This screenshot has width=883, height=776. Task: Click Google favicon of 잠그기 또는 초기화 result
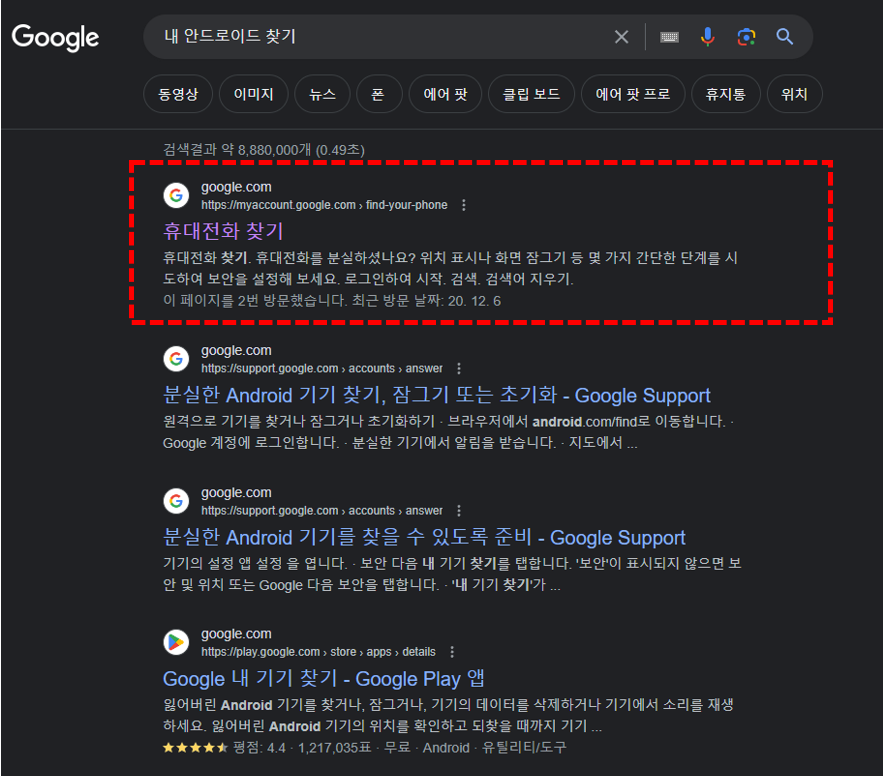(176, 359)
